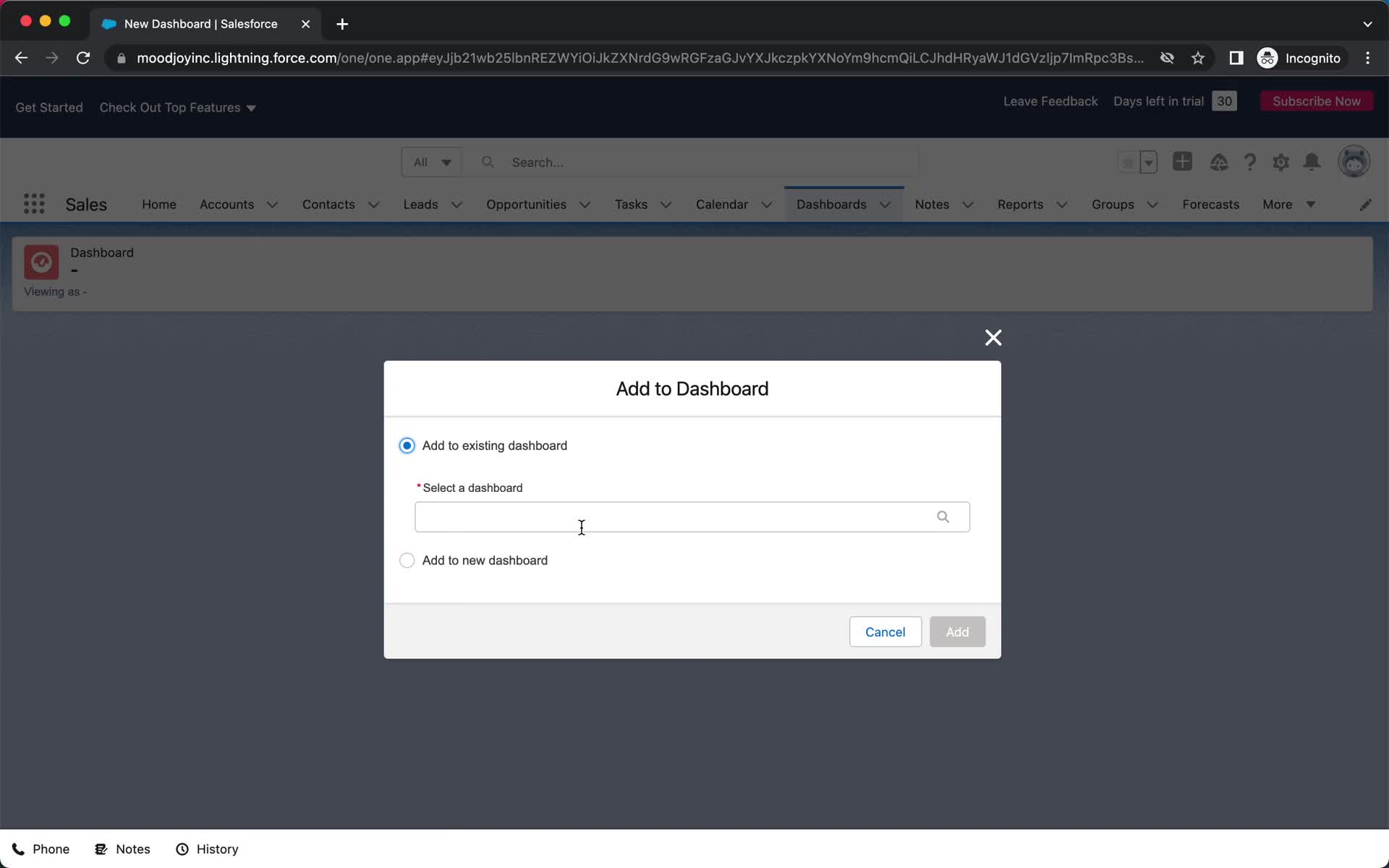The image size is (1389, 868).
Task: Expand the Calendar tab dropdown chevron
Action: [766, 205]
